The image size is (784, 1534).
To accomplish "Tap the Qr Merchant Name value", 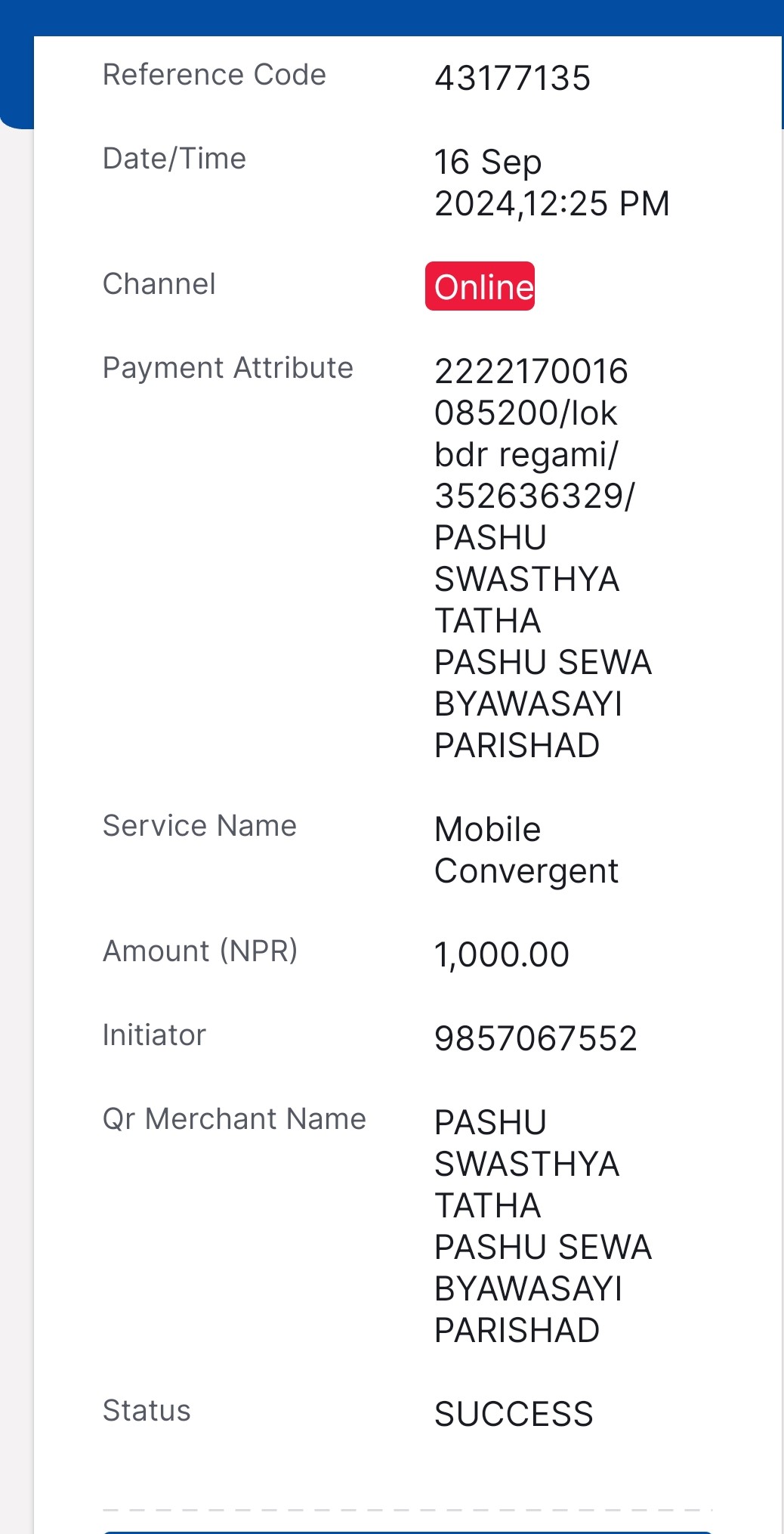I will 542,1226.
